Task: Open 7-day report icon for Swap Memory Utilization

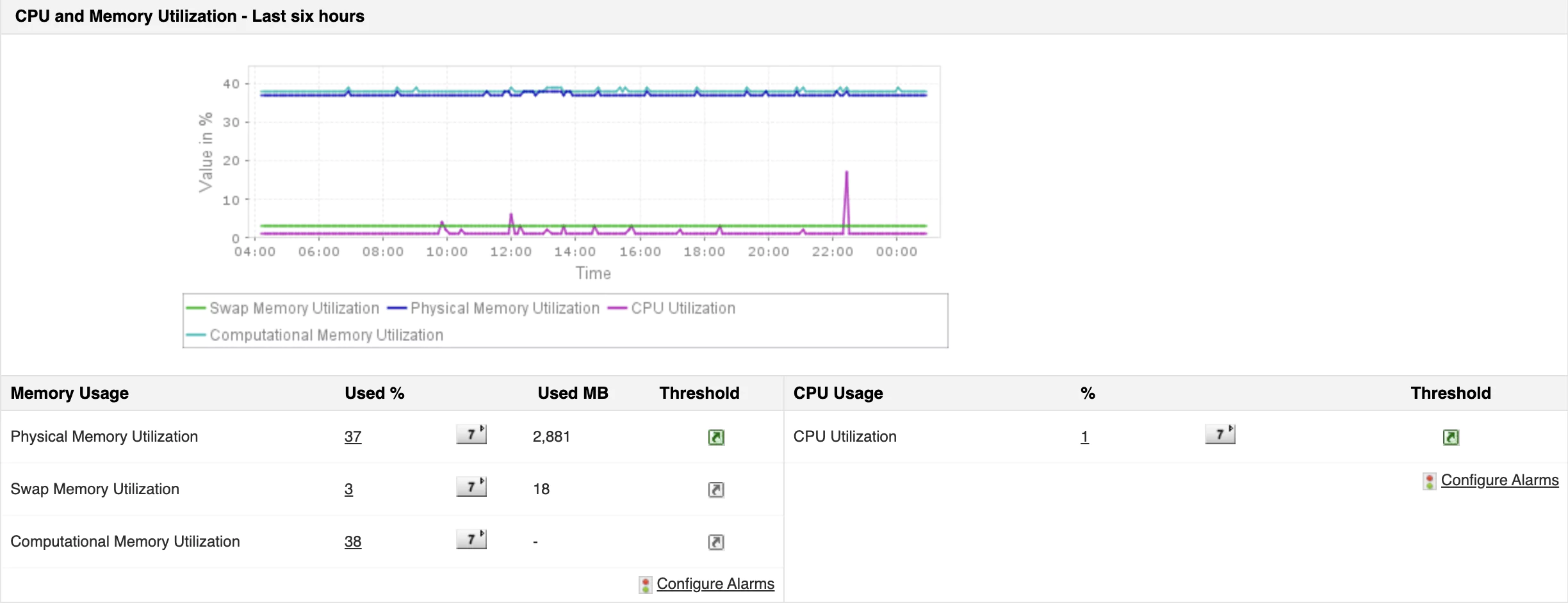Action: (x=471, y=487)
